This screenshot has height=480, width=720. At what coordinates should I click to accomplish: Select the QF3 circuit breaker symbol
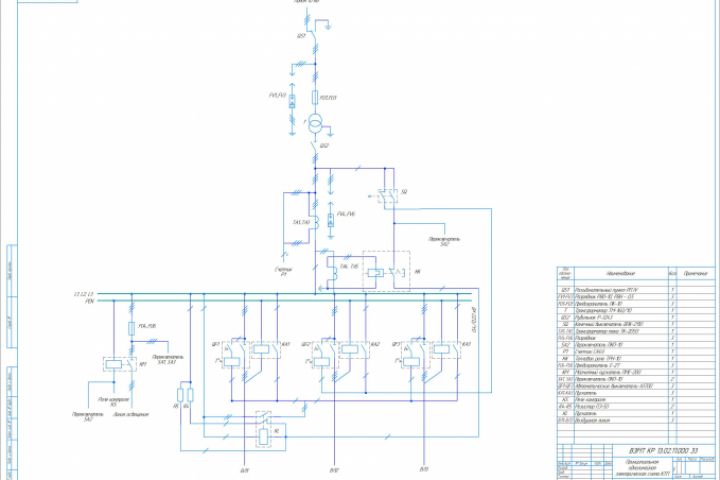[415, 356]
